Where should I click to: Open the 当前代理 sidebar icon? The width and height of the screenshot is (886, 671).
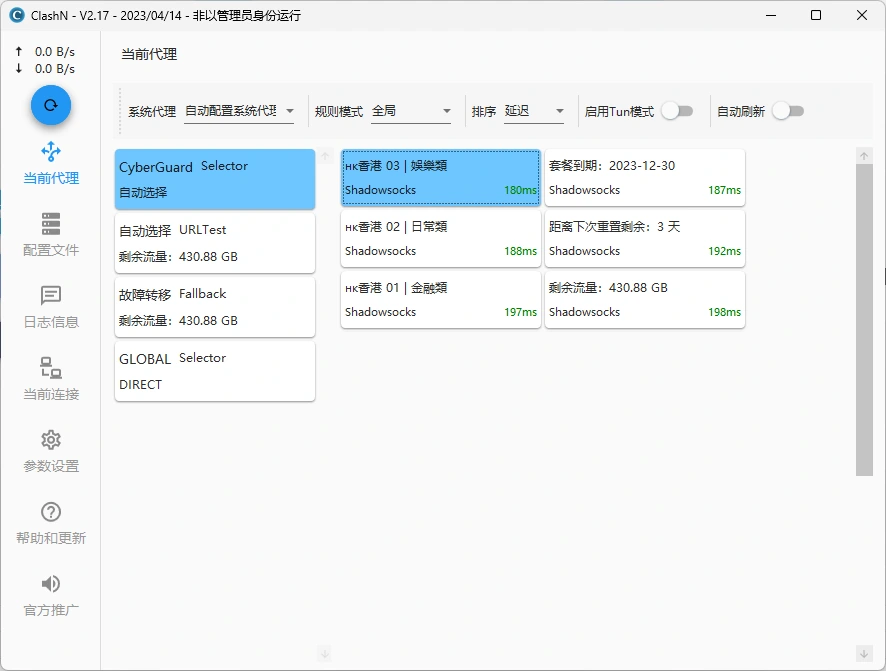click(x=51, y=152)
